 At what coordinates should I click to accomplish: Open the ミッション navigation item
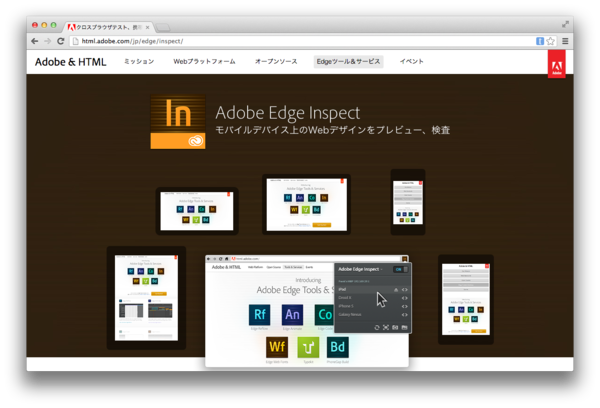coord(139,62)
